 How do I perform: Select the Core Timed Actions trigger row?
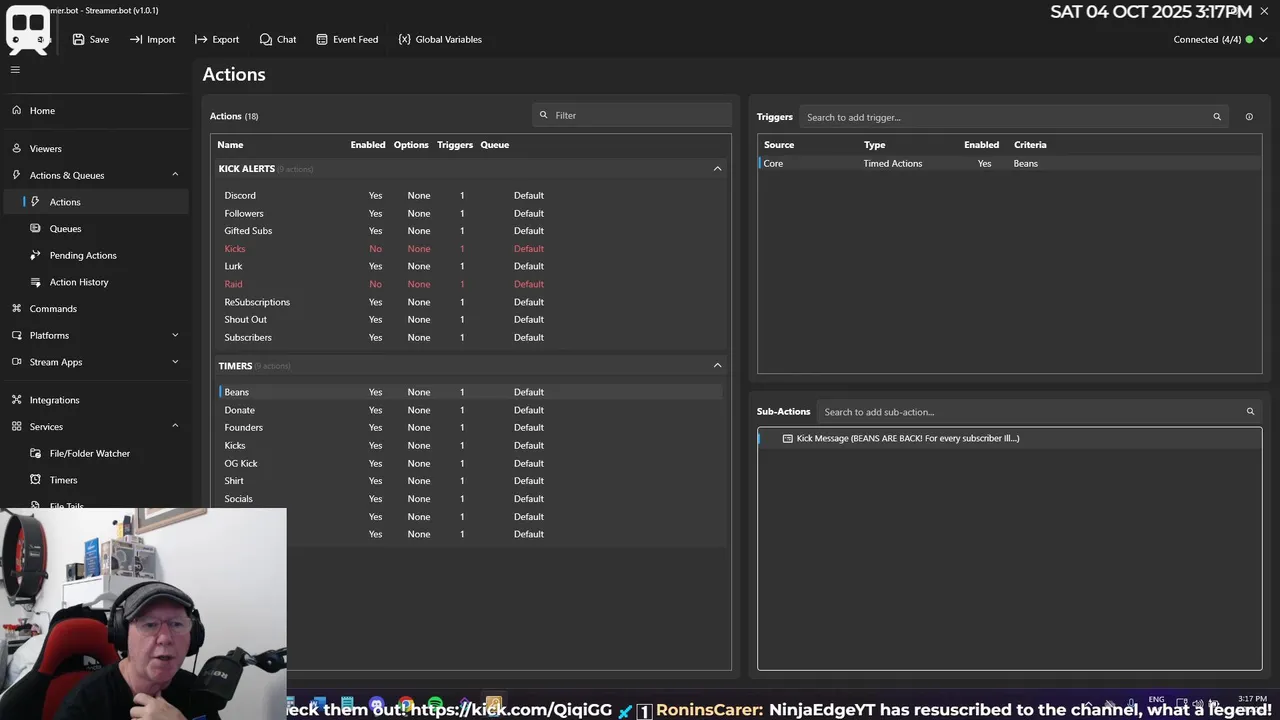[1010, 163]
